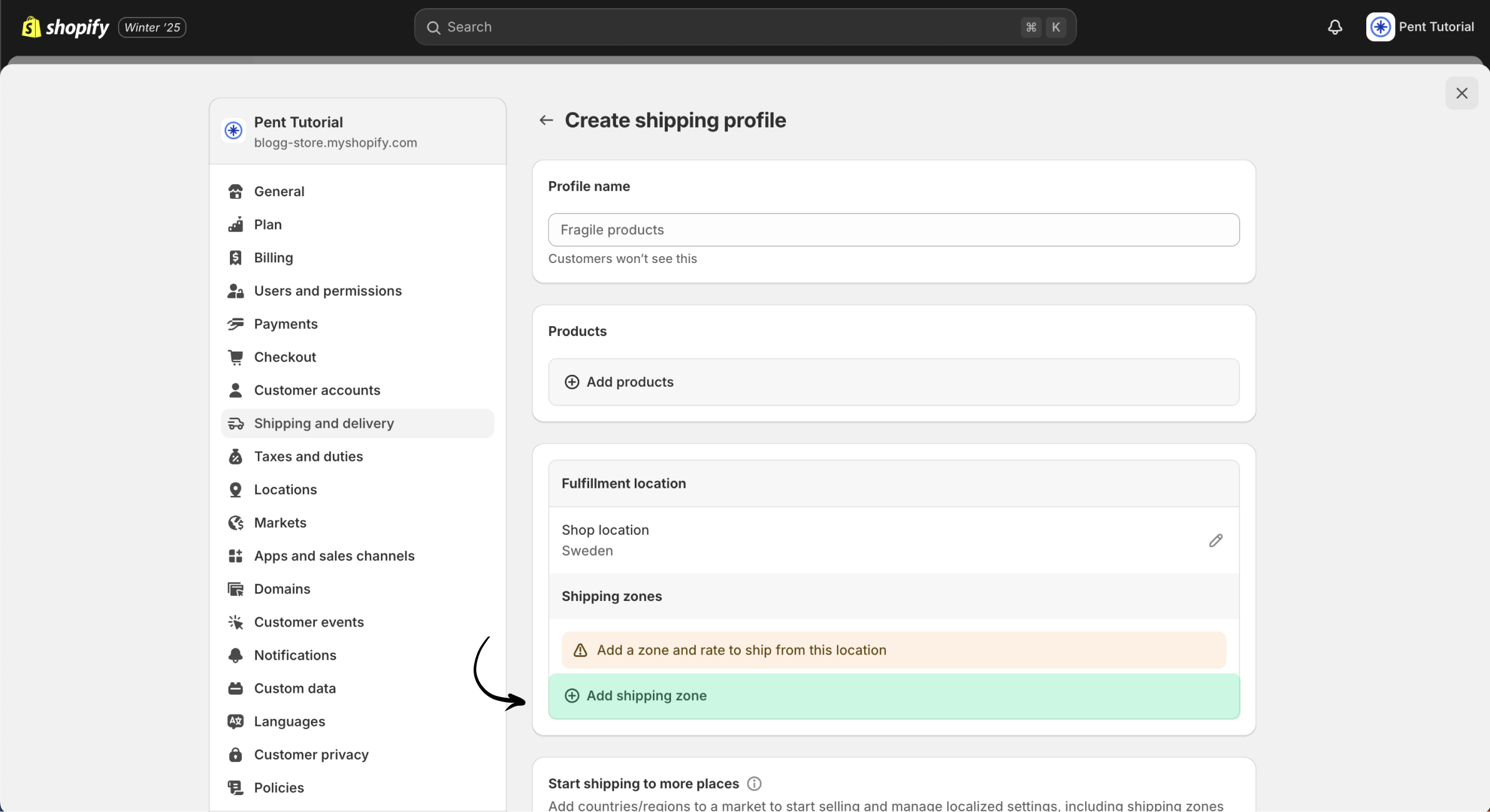
Task: Click the Domains icon
Action: pyautogui.click(x=236, y=589)
